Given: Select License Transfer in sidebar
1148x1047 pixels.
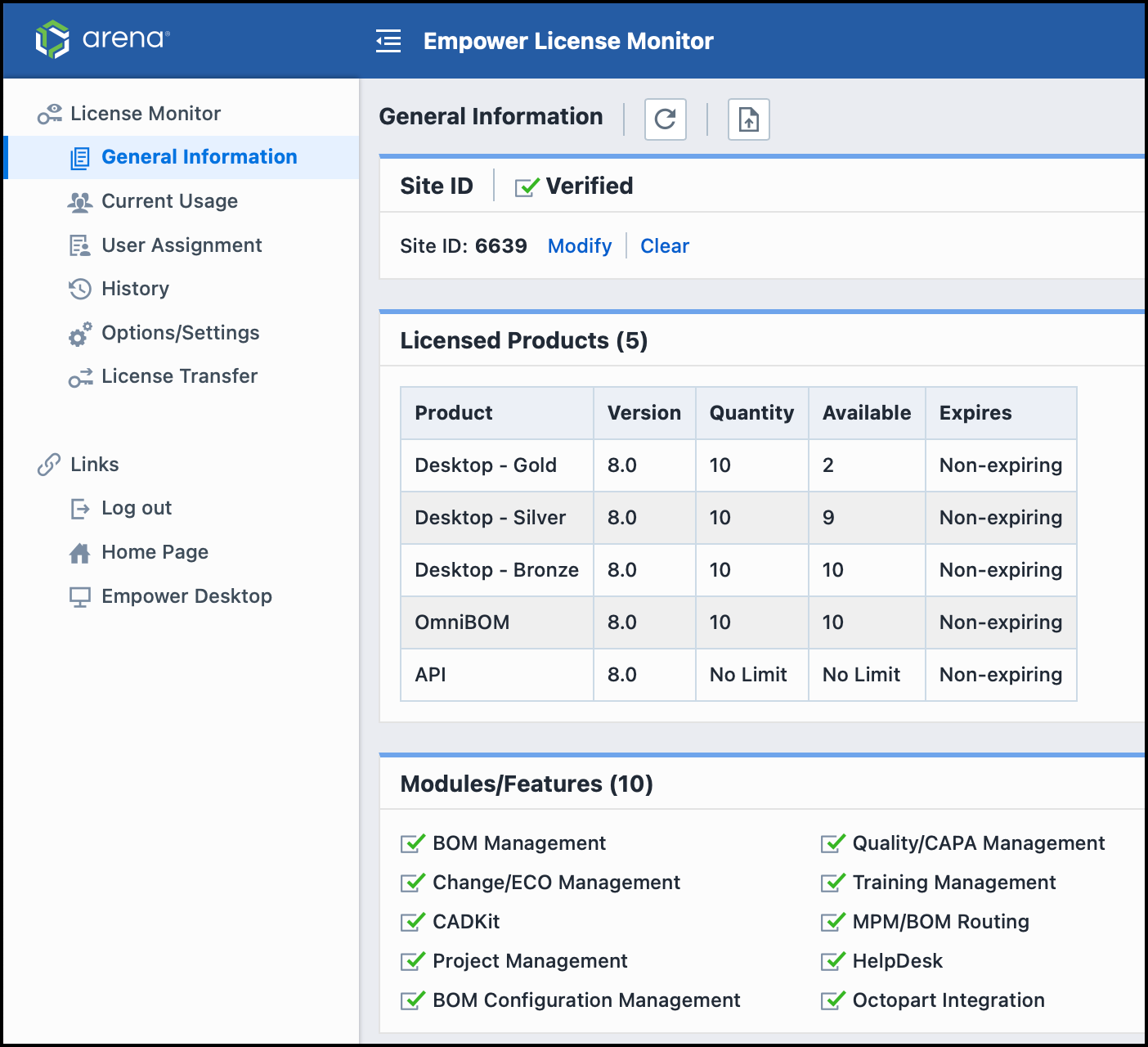Looking at the screenshot, I should point(179,376).
